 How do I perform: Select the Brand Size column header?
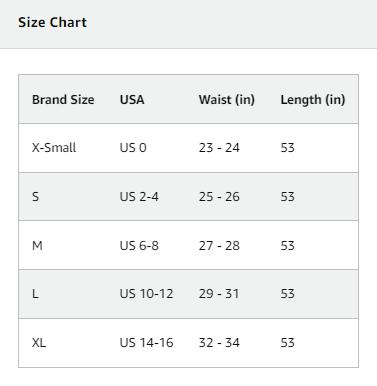click(63, 100)
